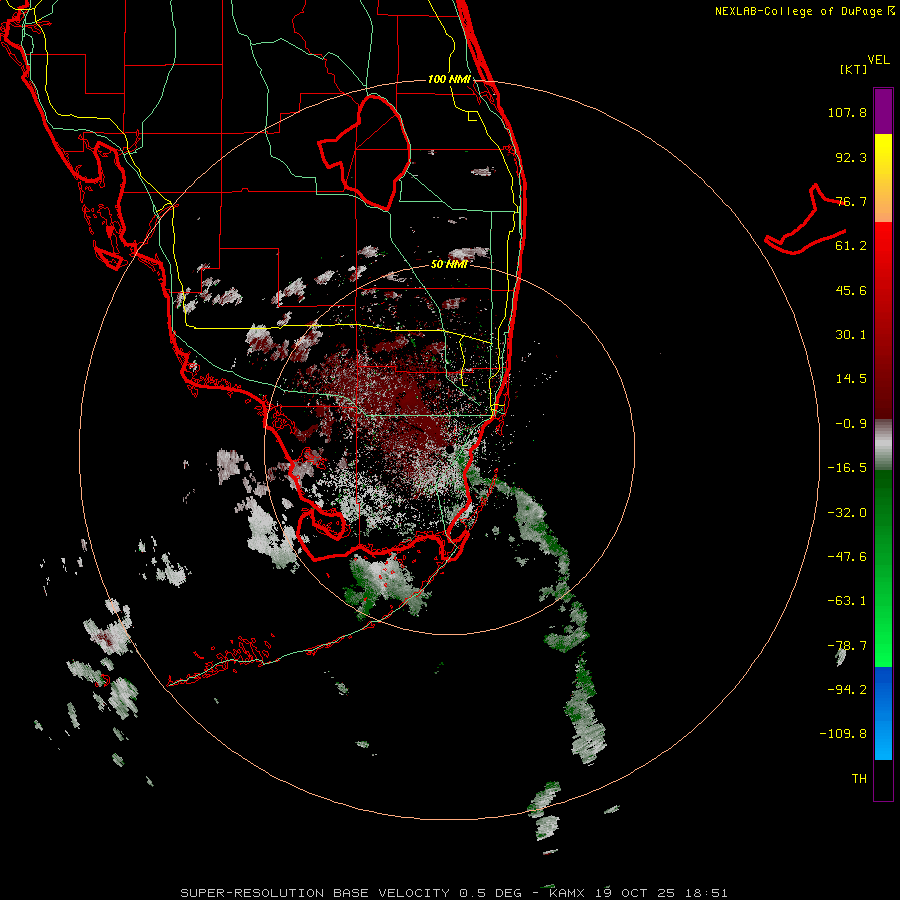Click the 18:51 timestamp in the caption
This screenshot has width=900, height=900.
coord(709,893)
